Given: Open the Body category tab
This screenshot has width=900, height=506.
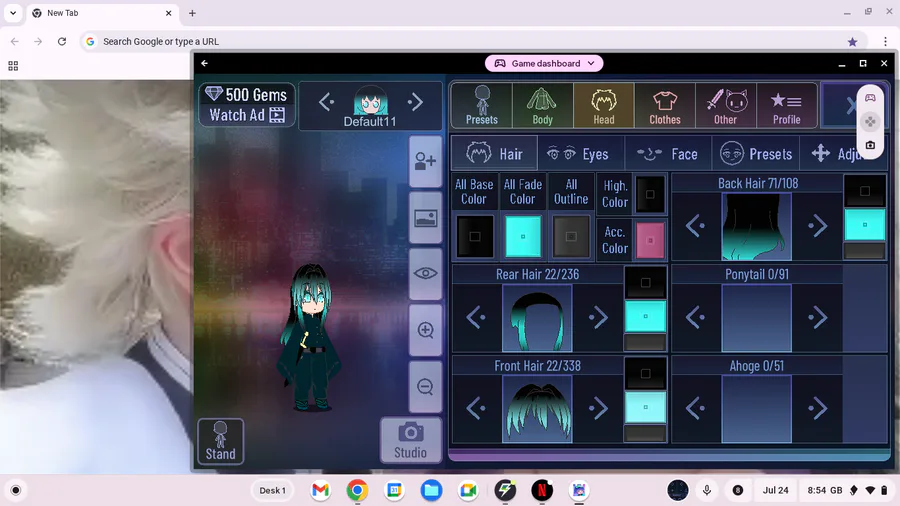Looking at the screenshot, I should [x=542, y=105].
